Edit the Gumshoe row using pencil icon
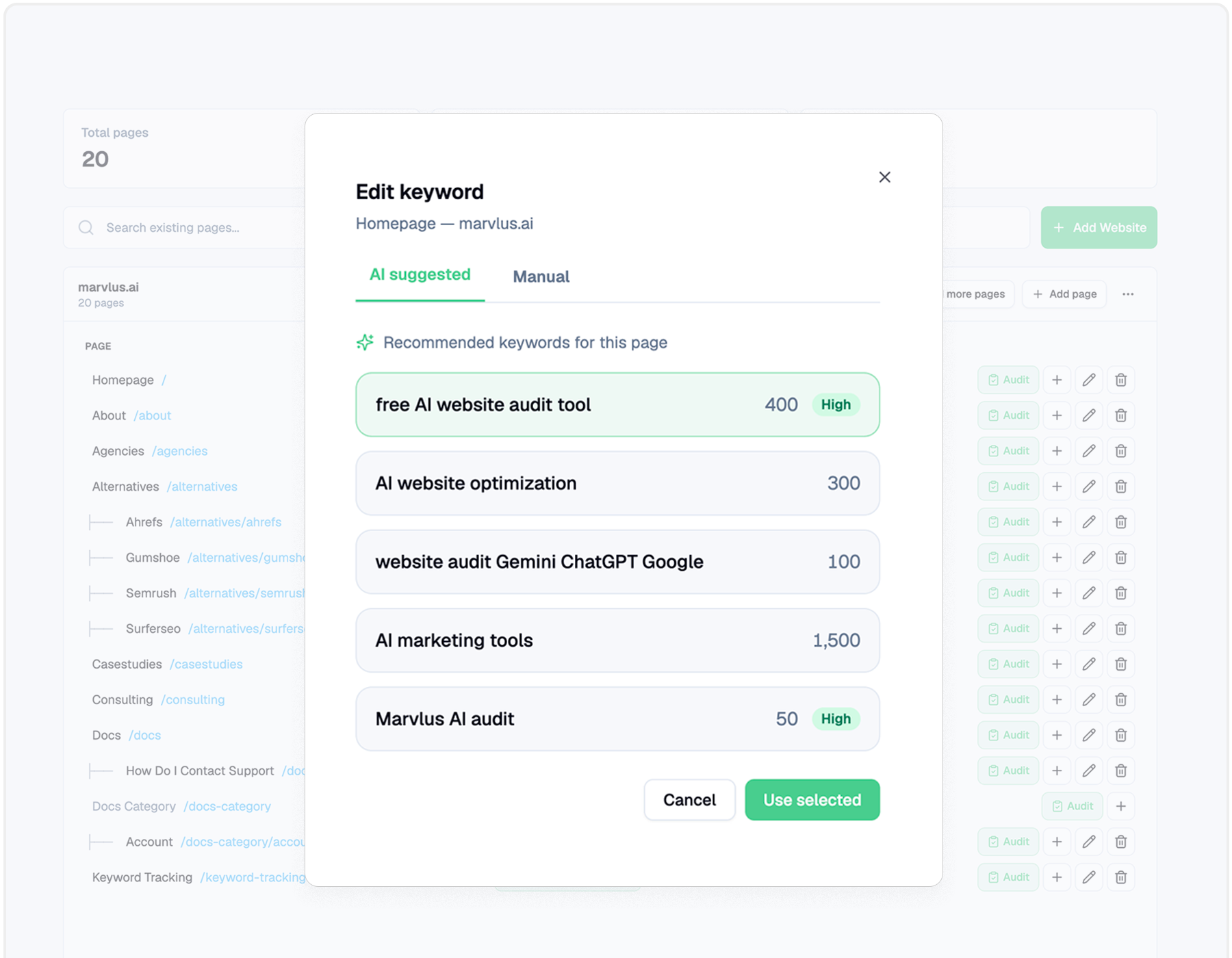The width and height of the screenshot is (1232, 958). (x=1089, y=558)
